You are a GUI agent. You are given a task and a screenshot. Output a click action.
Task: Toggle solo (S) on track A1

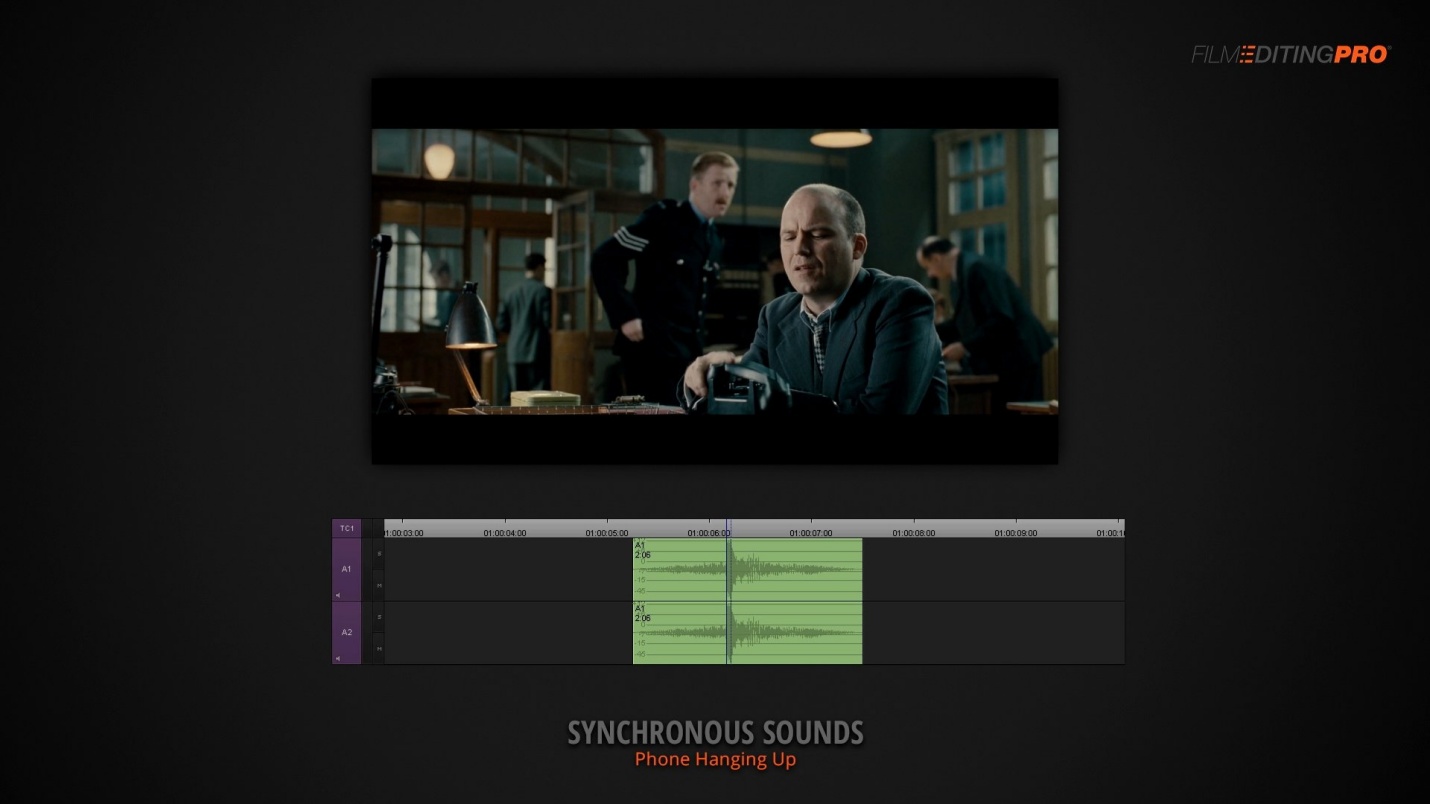click(x=379, y=553)
